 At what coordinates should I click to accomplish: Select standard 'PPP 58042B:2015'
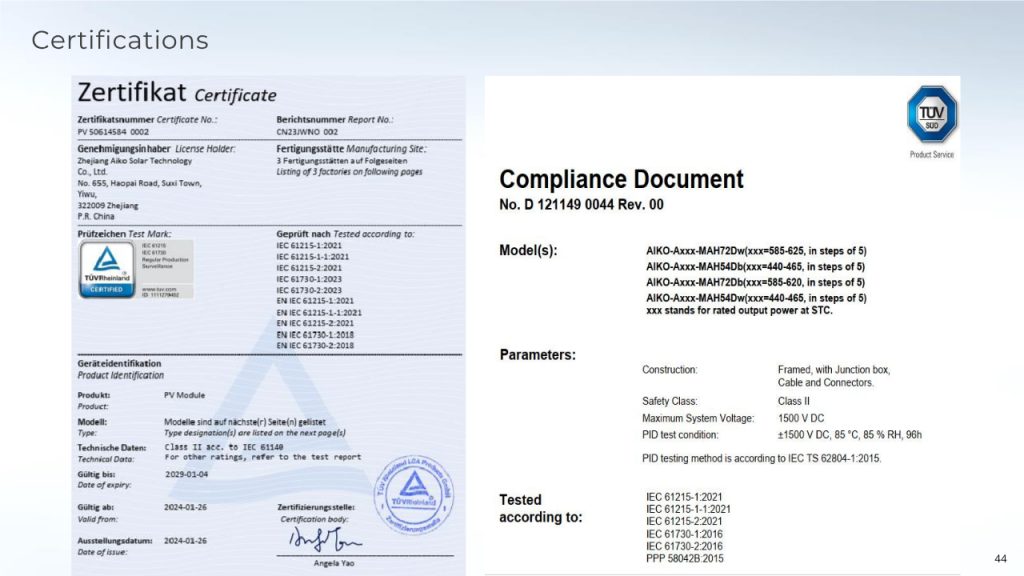tap(684, 559)
